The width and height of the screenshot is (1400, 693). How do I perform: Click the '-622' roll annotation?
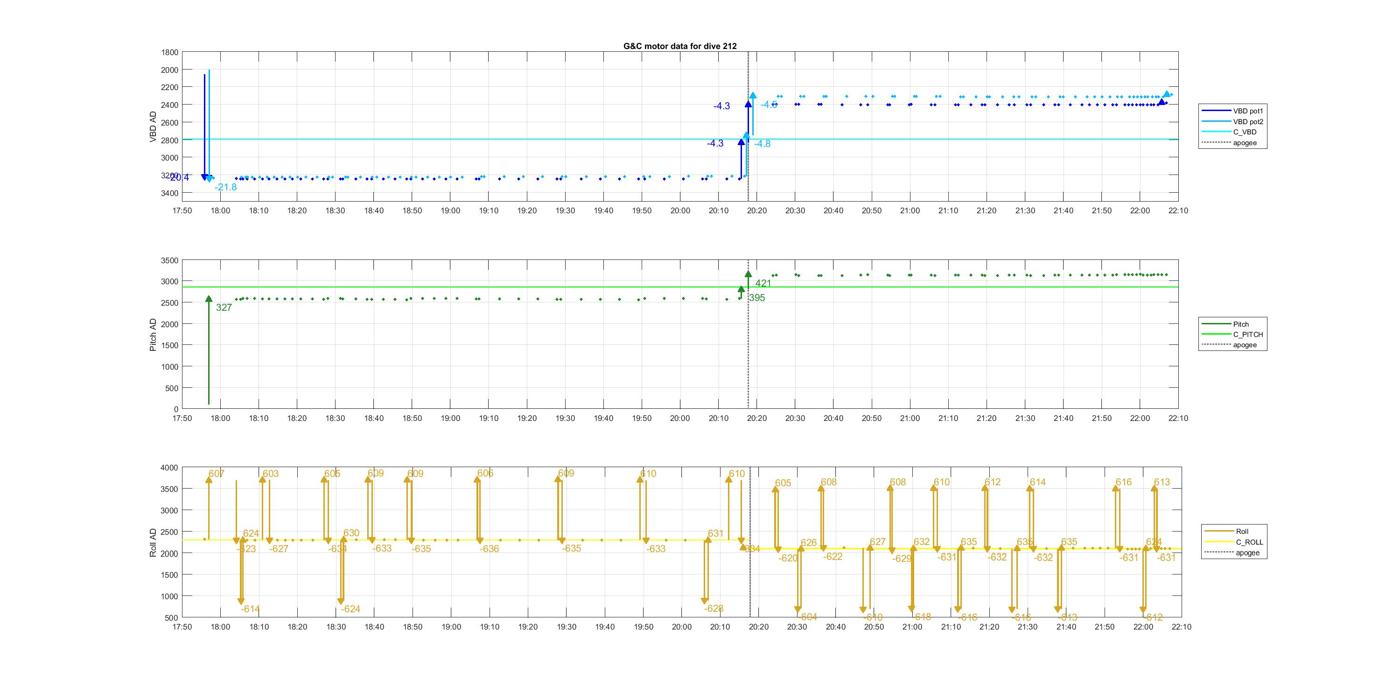coord(833,557)
